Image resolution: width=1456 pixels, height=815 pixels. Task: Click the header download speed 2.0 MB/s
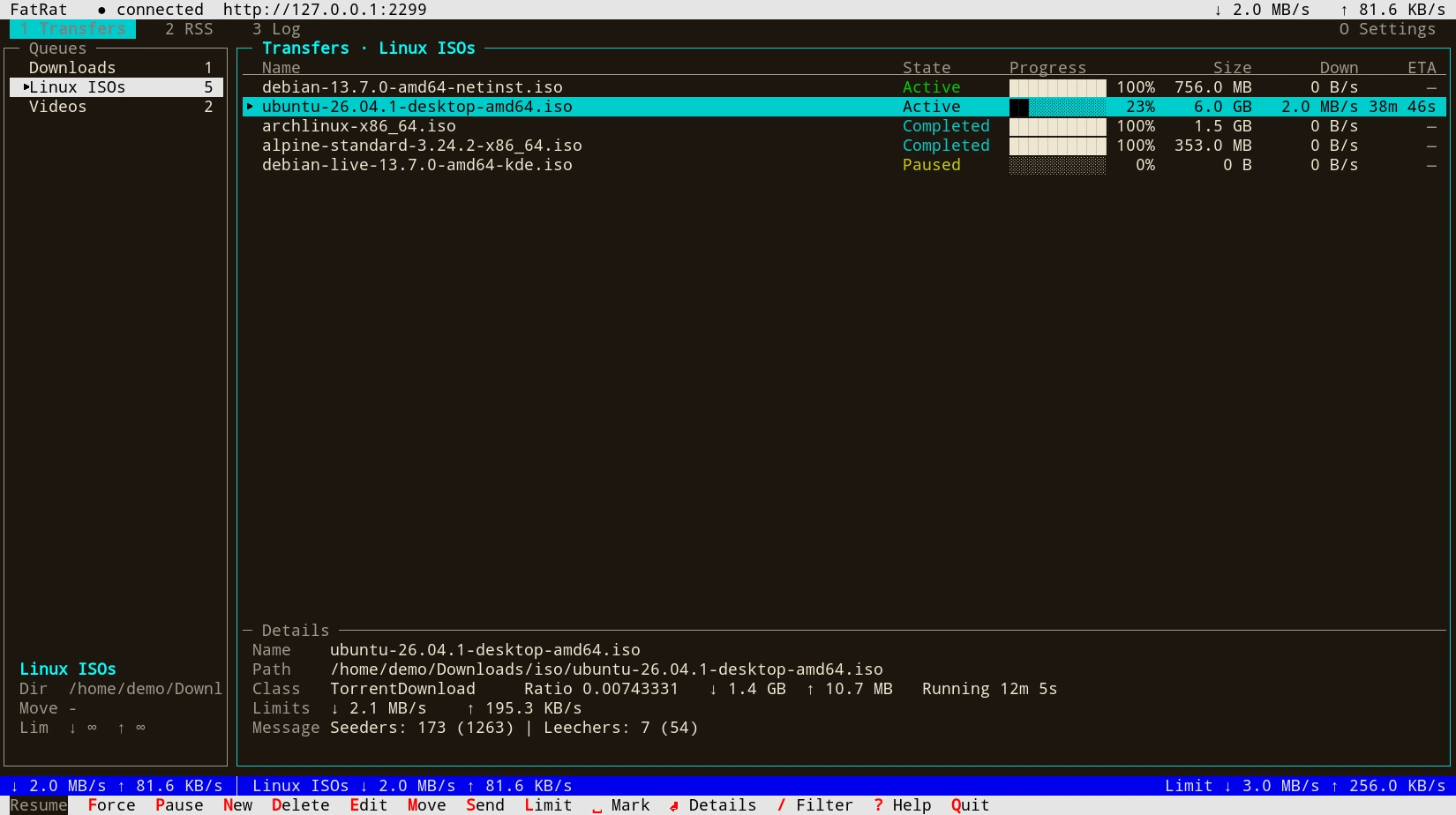coord(1261,10)
